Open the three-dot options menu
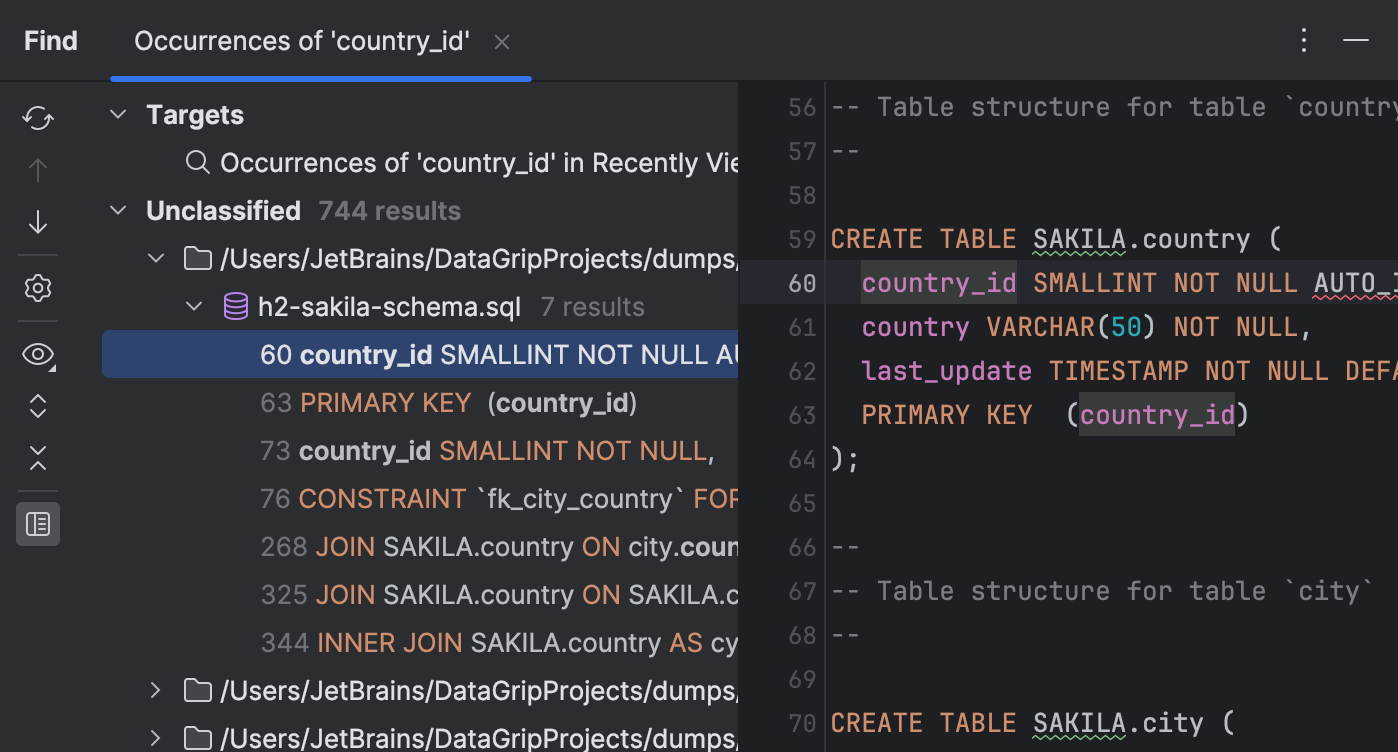The image size is (1398, 752). (x=1303, y=40)
